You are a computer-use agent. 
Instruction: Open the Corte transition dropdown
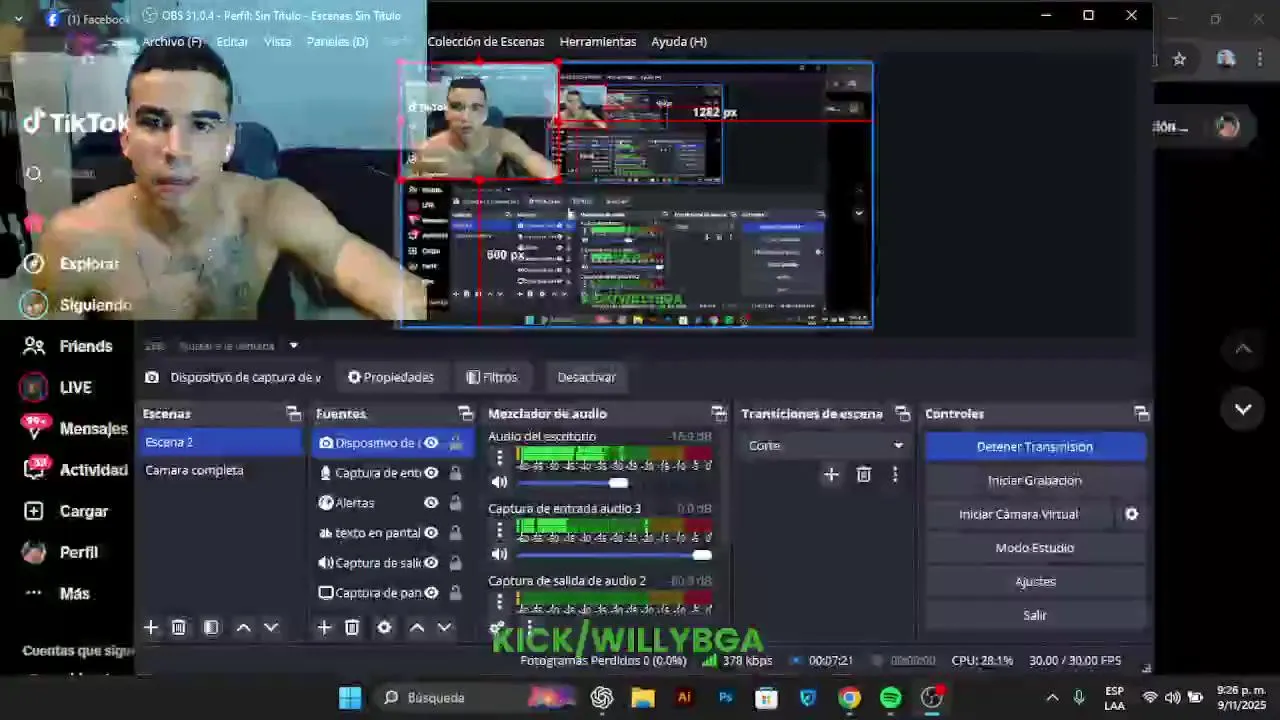[826, 445]
